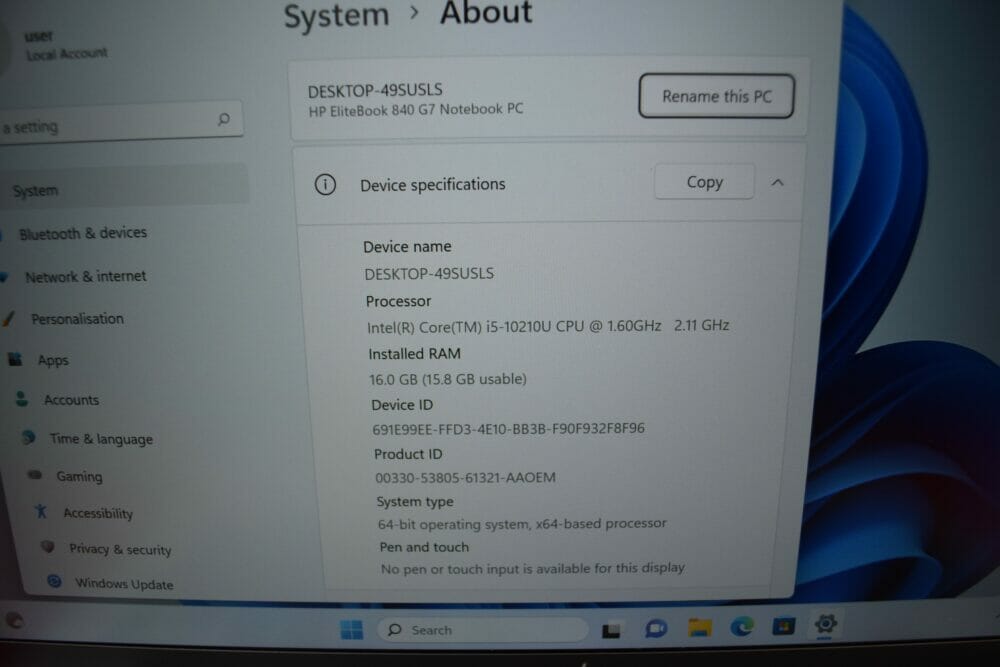Click the Device specifications info icon

pyautogui.click(x=325, y=185)
